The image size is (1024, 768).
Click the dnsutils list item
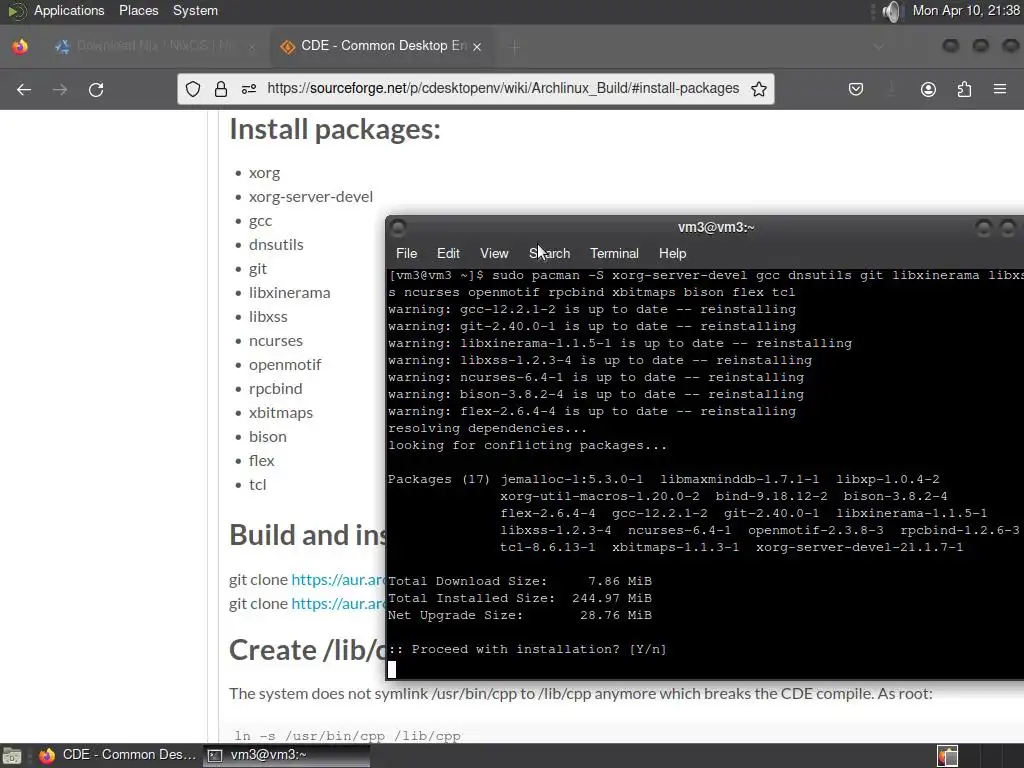point(276,245)
